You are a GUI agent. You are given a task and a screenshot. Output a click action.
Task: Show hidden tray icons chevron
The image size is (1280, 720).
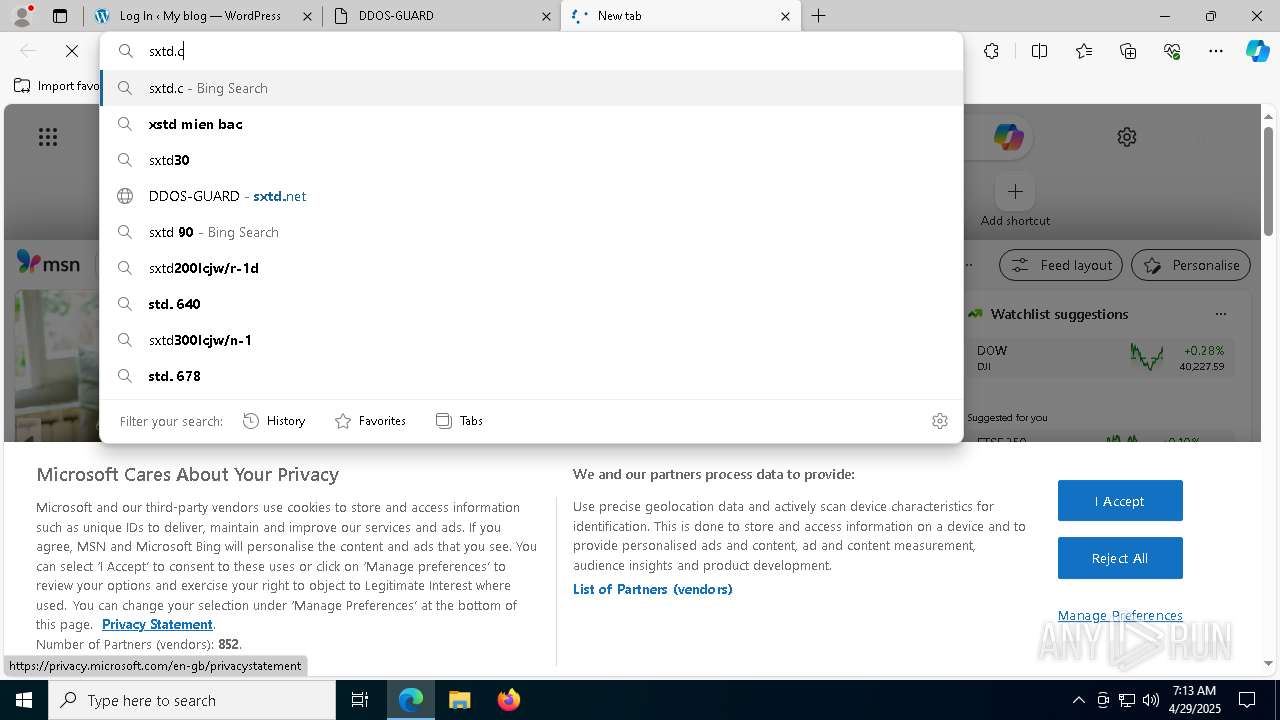click(1078, 700)
